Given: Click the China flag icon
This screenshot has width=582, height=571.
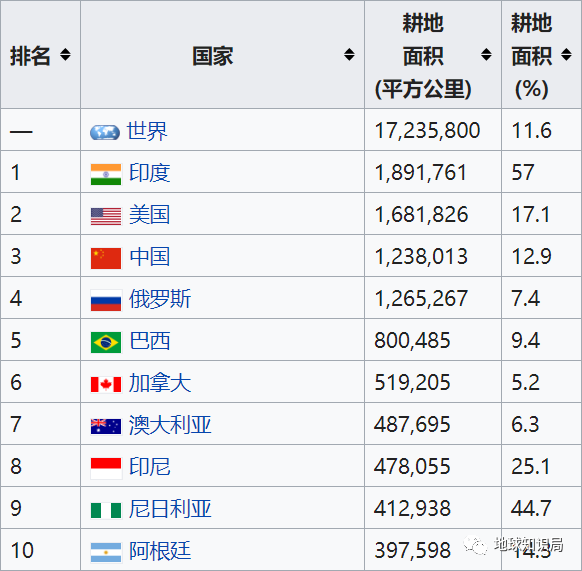Looking at the screenshot, I should pyautogui.click(x=106, y=258).
